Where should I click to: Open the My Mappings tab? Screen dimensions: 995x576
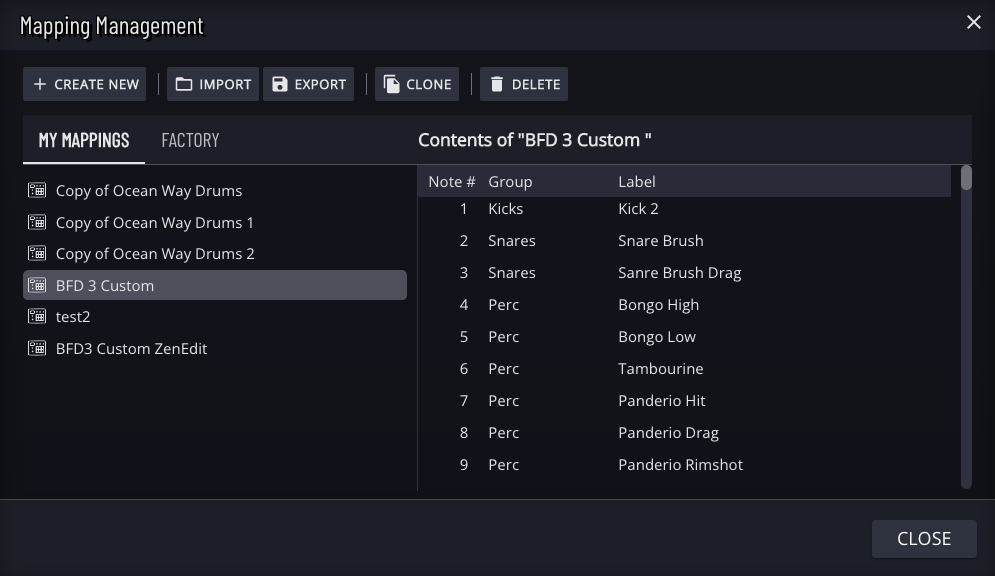pyautogui.click(x=84, y=140)
